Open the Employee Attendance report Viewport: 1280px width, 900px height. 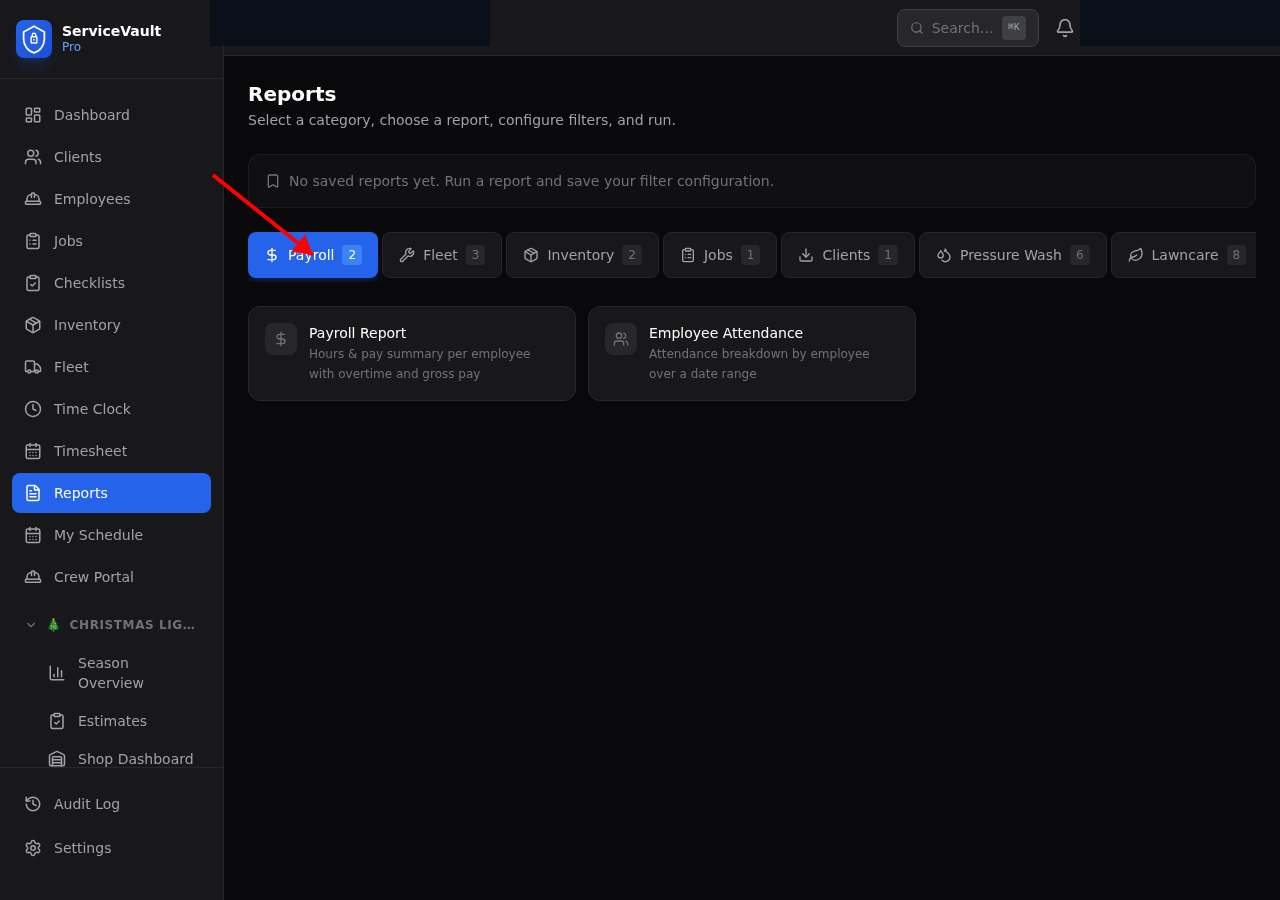coord(751,353)
